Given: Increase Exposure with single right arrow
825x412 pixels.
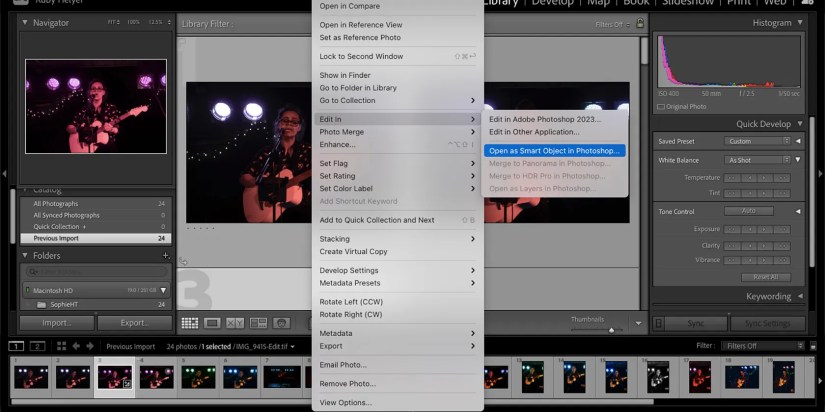Looking at the screenshot, I should 764,229.
